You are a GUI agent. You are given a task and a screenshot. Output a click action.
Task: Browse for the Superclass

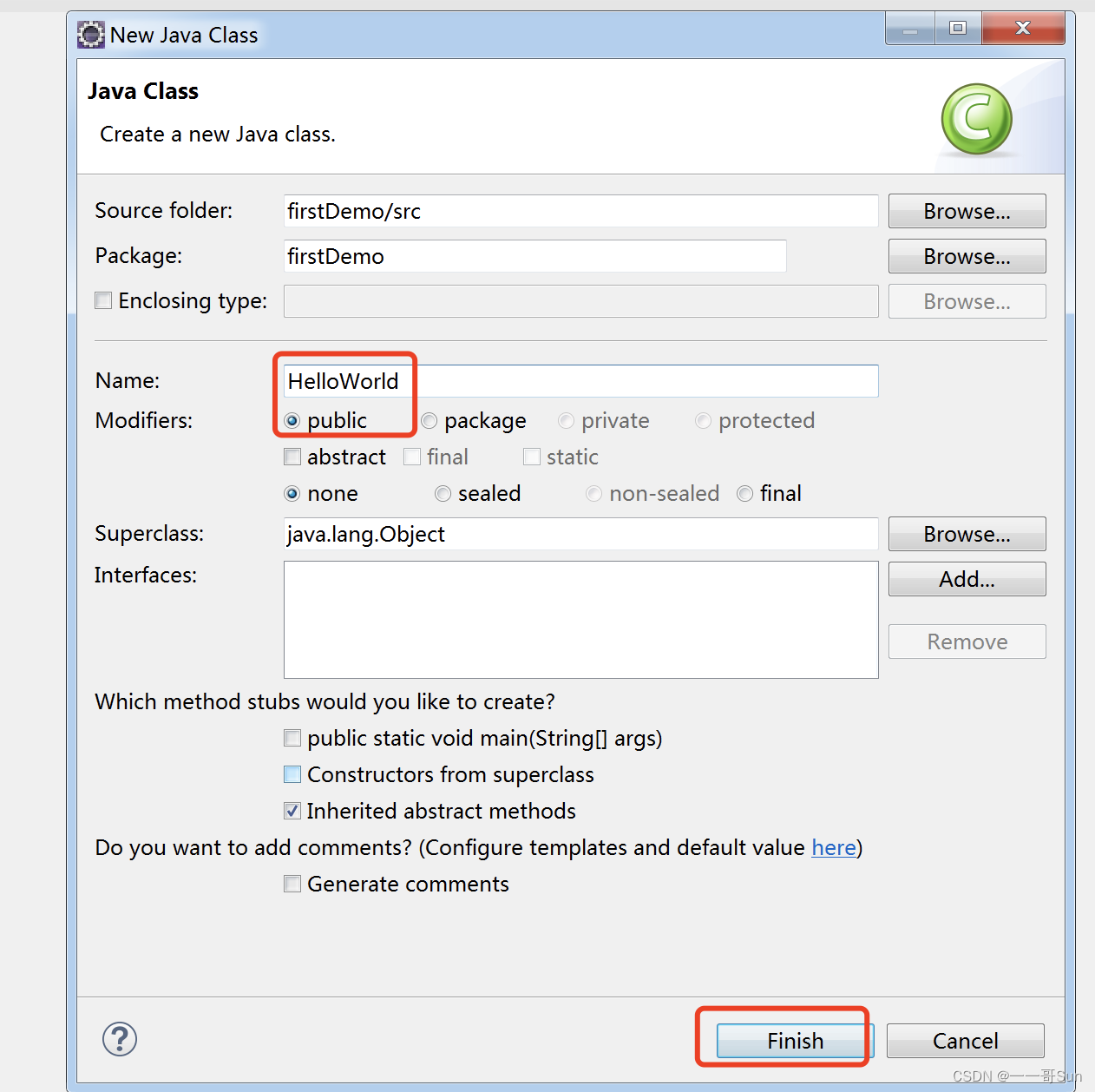967,534
